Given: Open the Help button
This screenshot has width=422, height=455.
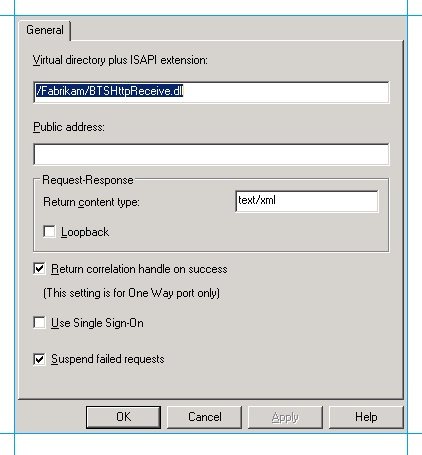Looking at the screenshot, I should click(x=366, y=417).
